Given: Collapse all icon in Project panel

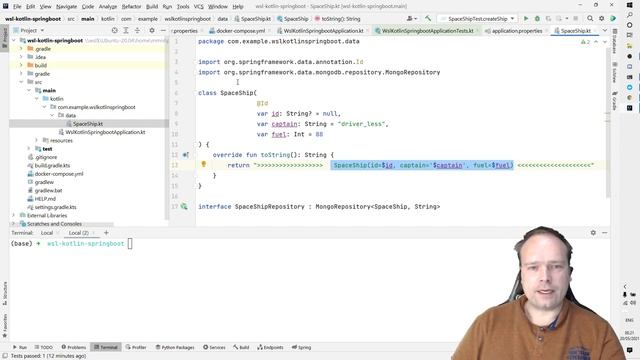Looking at the screenshot, I should pos(137,31).
